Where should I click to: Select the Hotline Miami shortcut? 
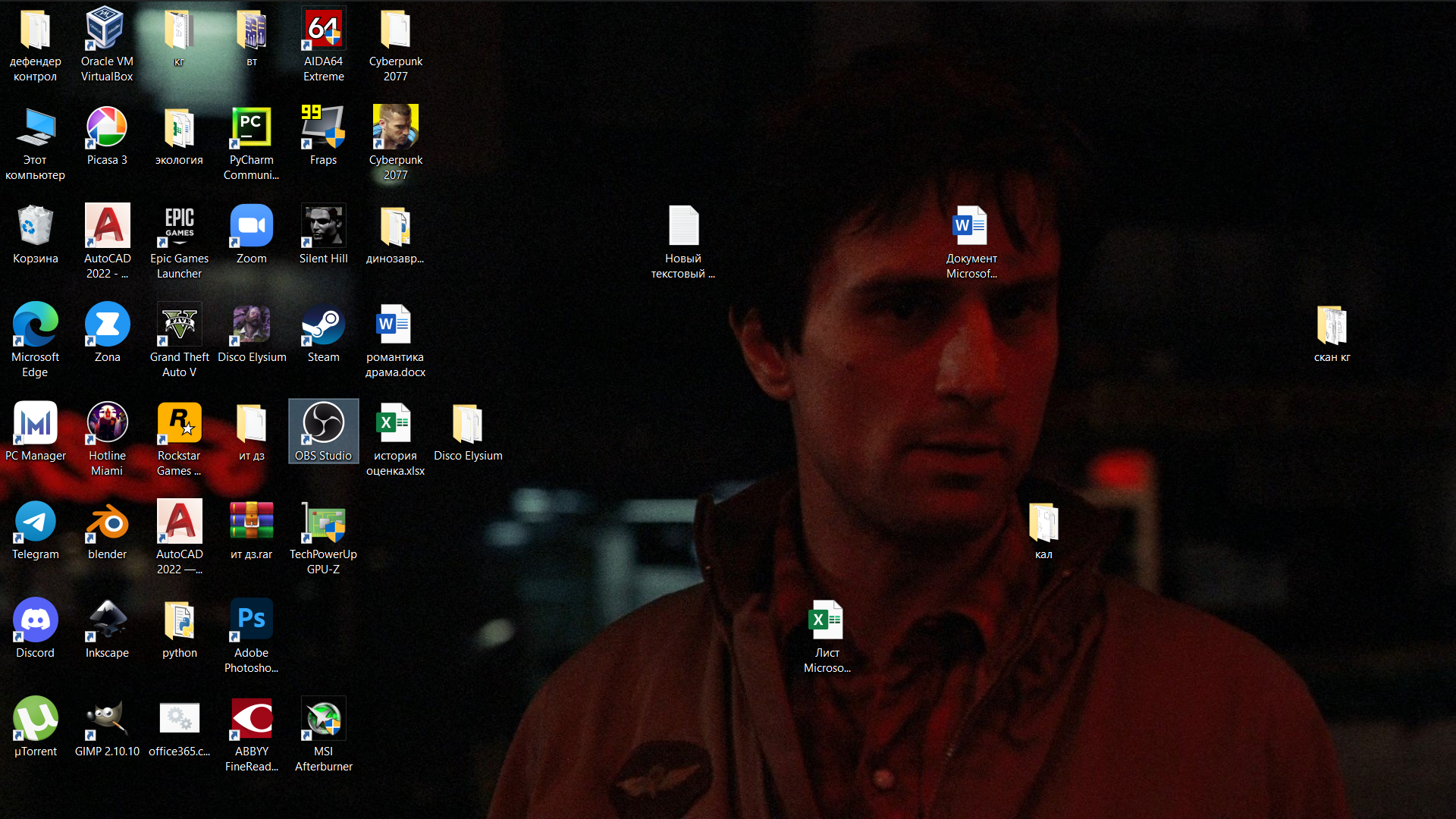coord(107,438)
